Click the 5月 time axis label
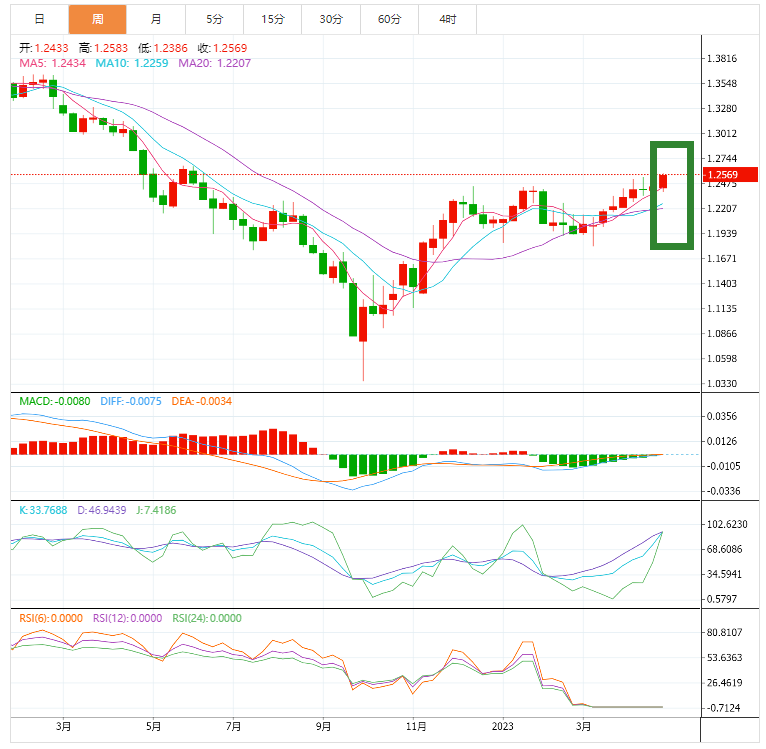The width and height of the screenshot is (766, 749). pos(153,727)
